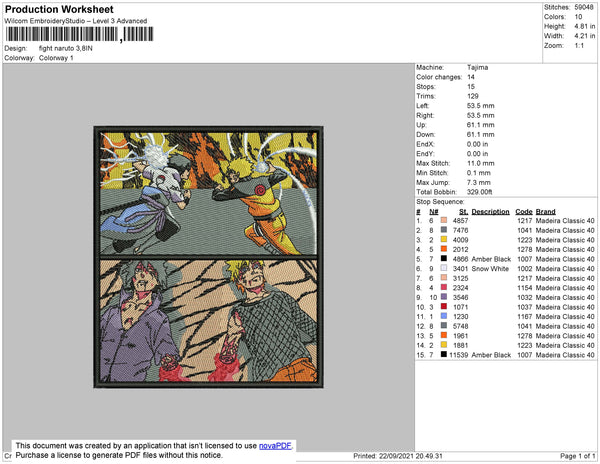
Task: Click the Height value 4.81 in
Action: (x=584, y=26)
